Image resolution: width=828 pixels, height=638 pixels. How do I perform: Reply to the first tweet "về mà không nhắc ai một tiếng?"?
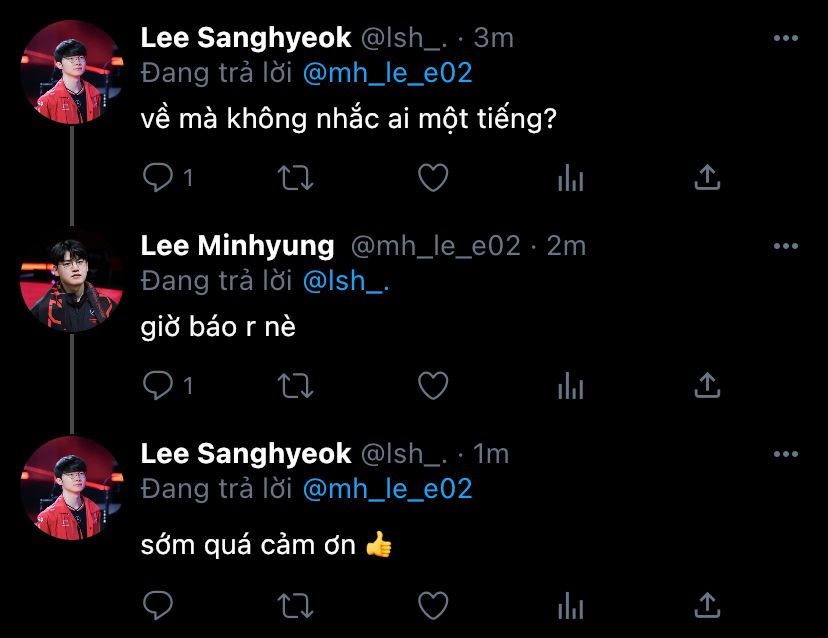(158, 178)
